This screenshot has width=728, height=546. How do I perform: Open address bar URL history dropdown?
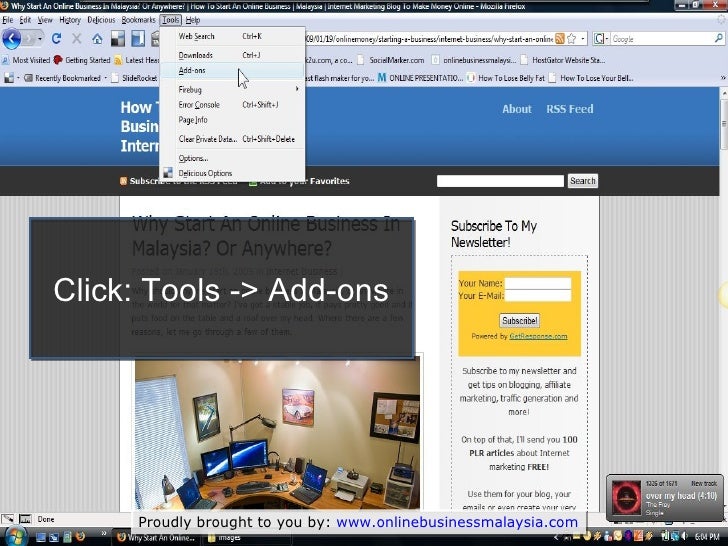coord(583,39)
